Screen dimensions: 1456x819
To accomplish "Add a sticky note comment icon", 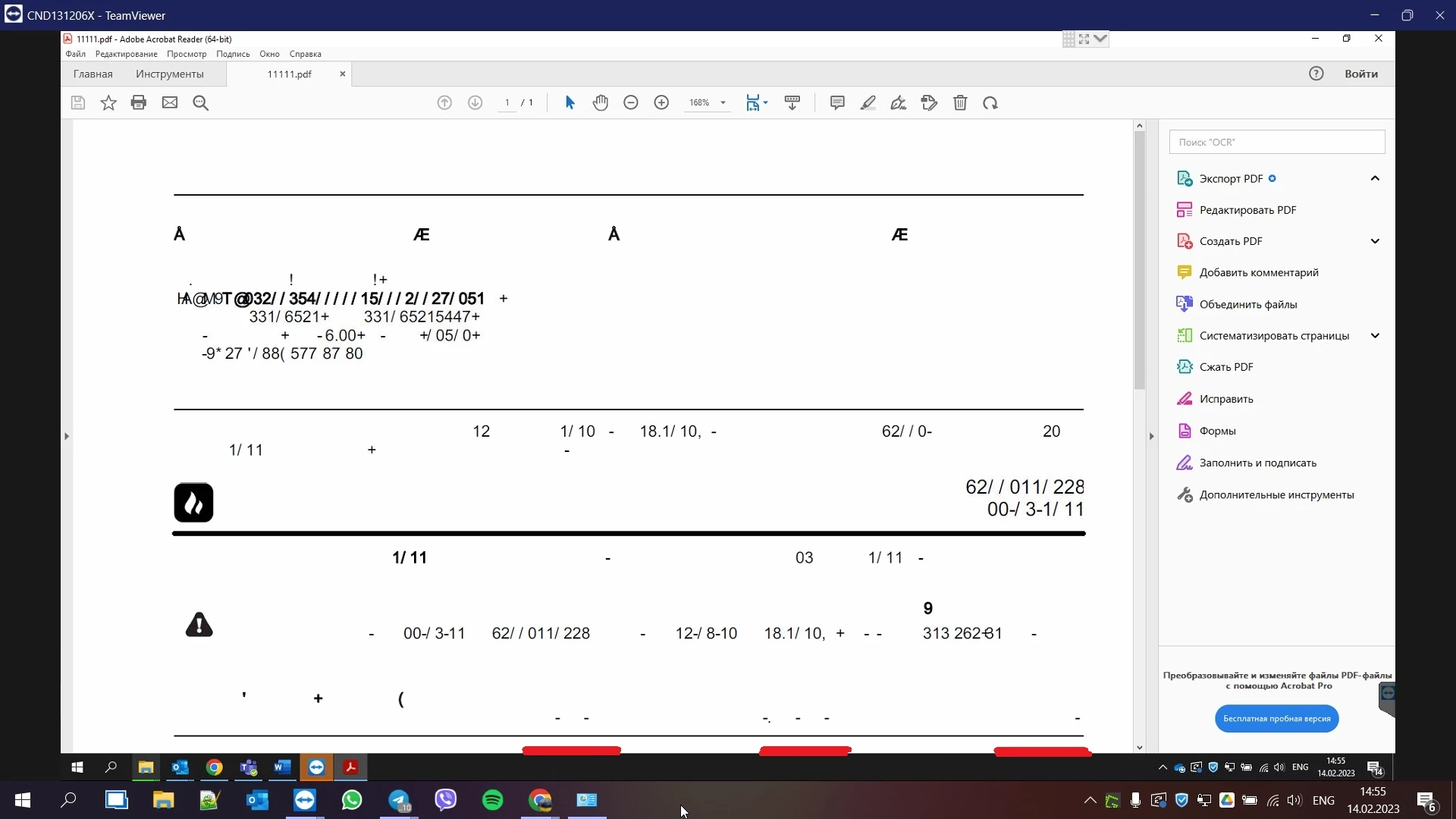I will pyautogui.click(x=837, y=102).
